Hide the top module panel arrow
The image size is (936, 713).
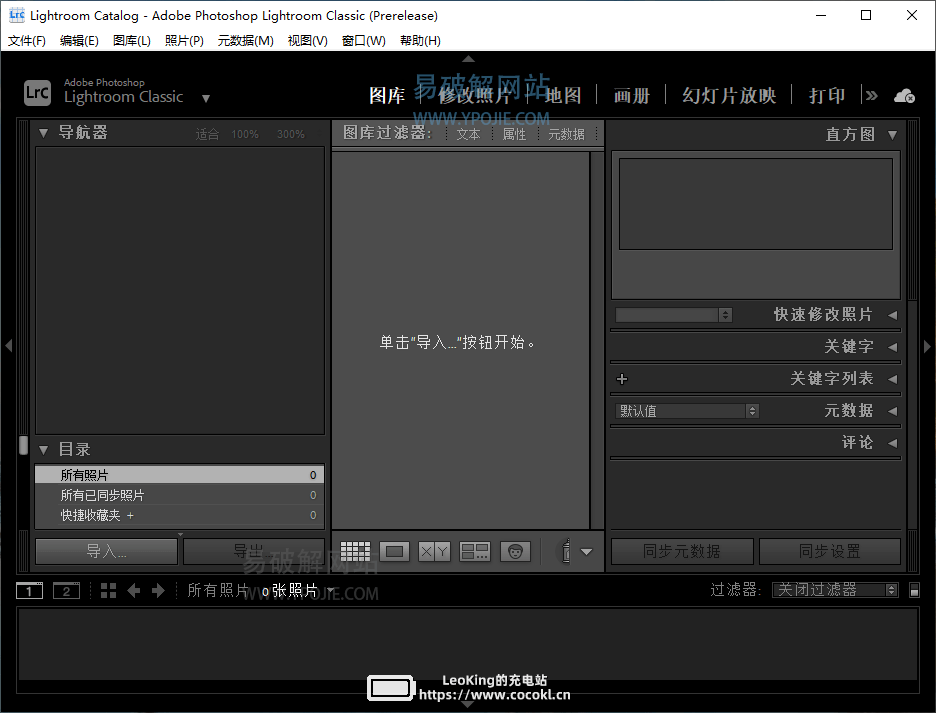tap(469, 59)
